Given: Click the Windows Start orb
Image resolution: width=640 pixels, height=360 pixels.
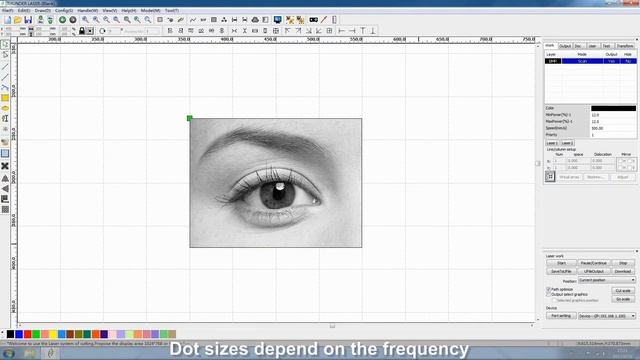Looking at the screenshot, I should [x=9, y=353].
